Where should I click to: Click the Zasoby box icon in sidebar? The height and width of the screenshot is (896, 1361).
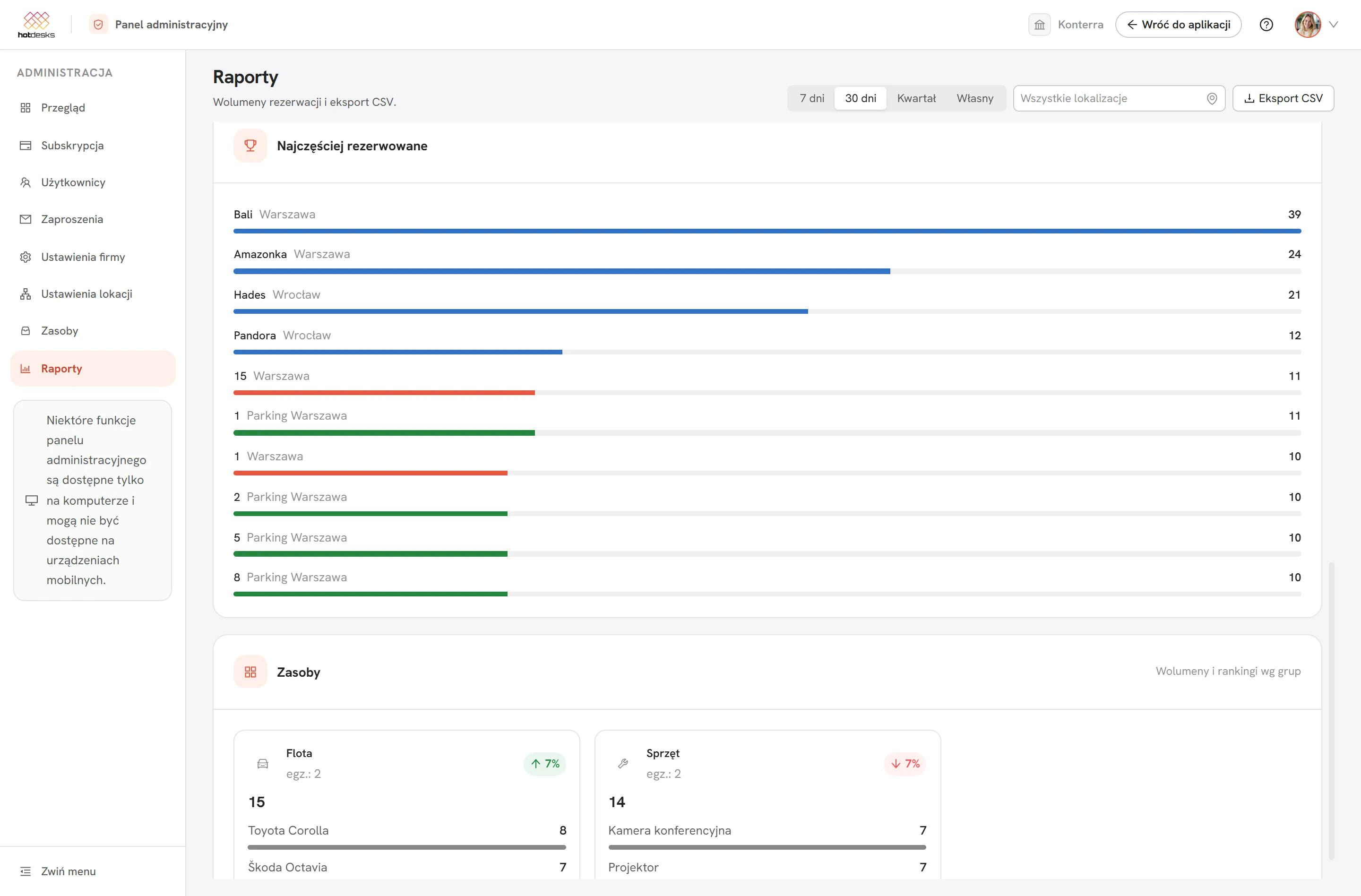[x=25, y=331]
